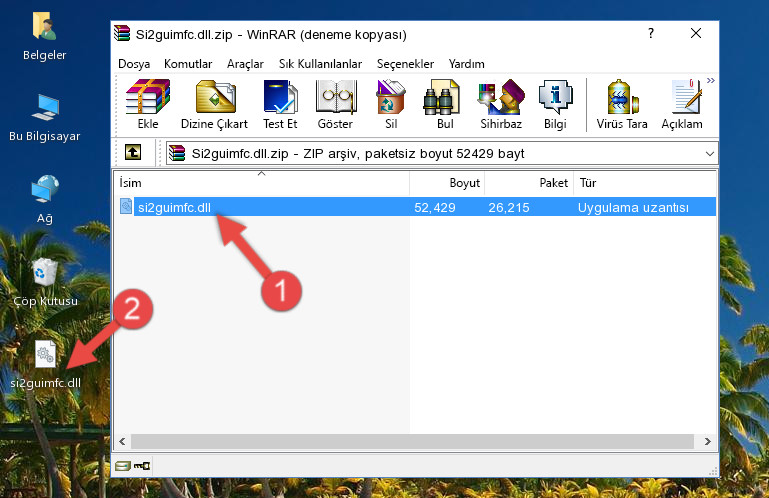This screenshot has height=498, width=769.
Task: Click the key password icon in status bar
Action: [142, 466]
